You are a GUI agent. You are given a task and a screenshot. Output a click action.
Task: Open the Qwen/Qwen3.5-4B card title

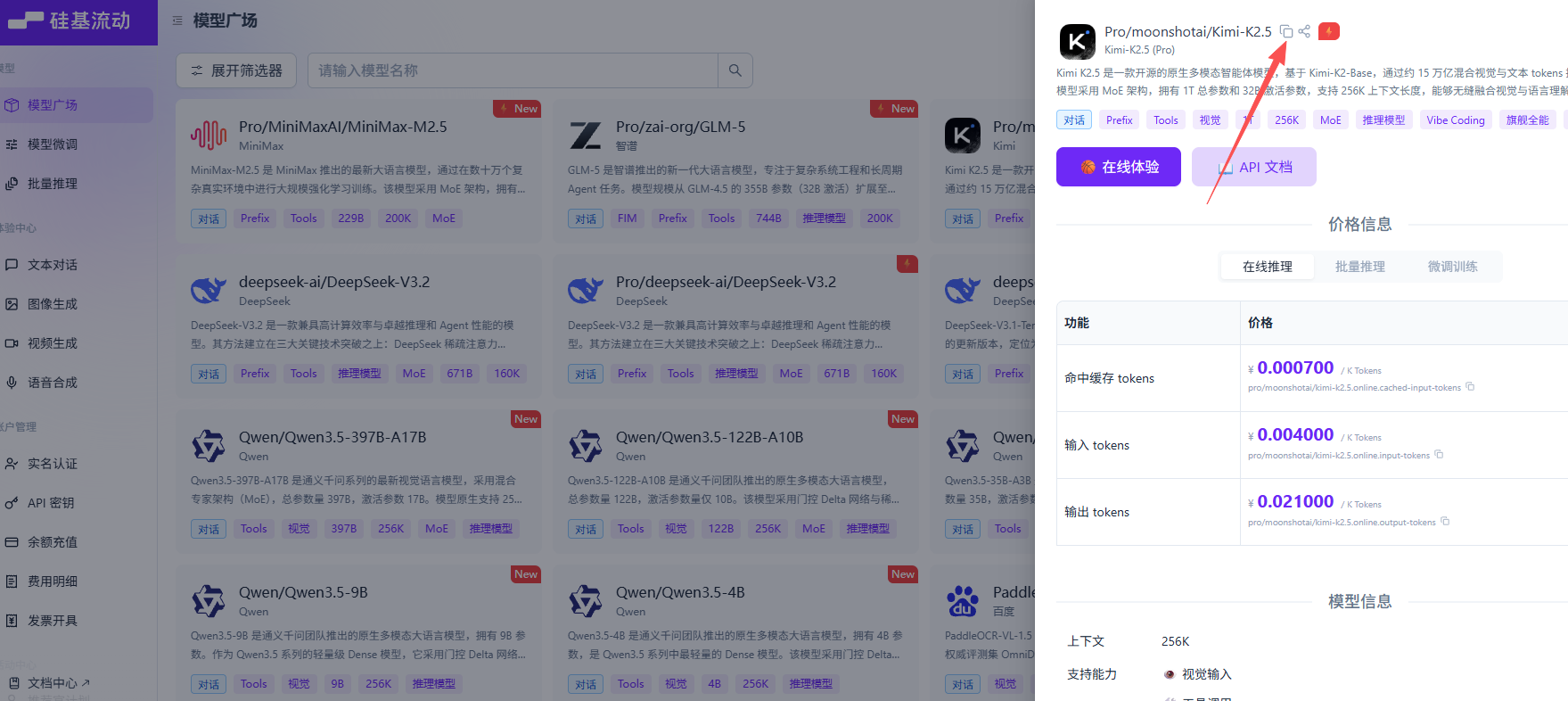(x=680, y=592)
